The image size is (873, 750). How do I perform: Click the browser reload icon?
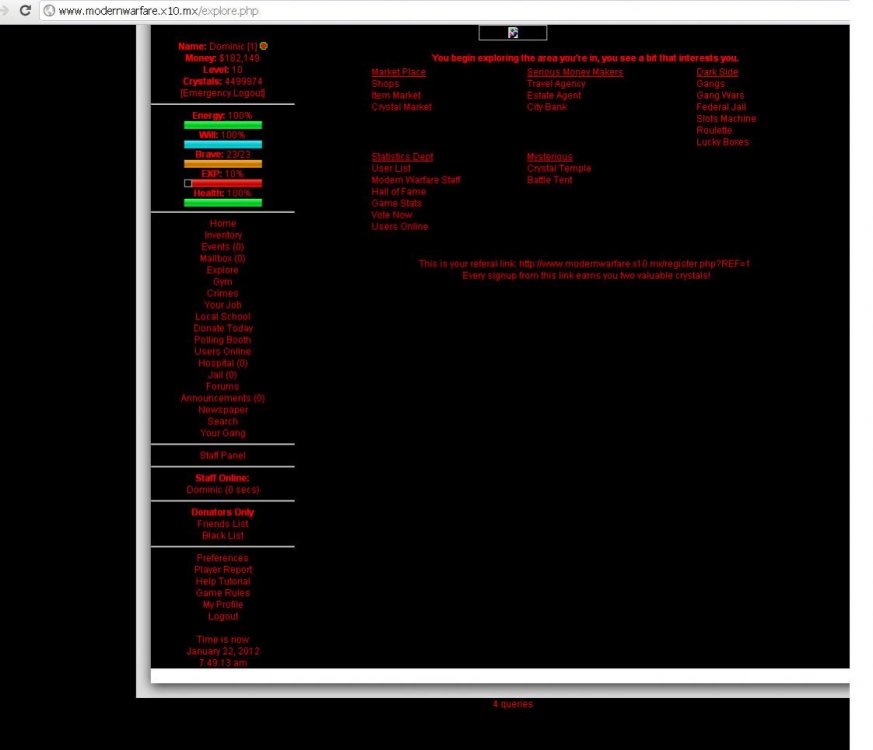[x=26, y=10]
